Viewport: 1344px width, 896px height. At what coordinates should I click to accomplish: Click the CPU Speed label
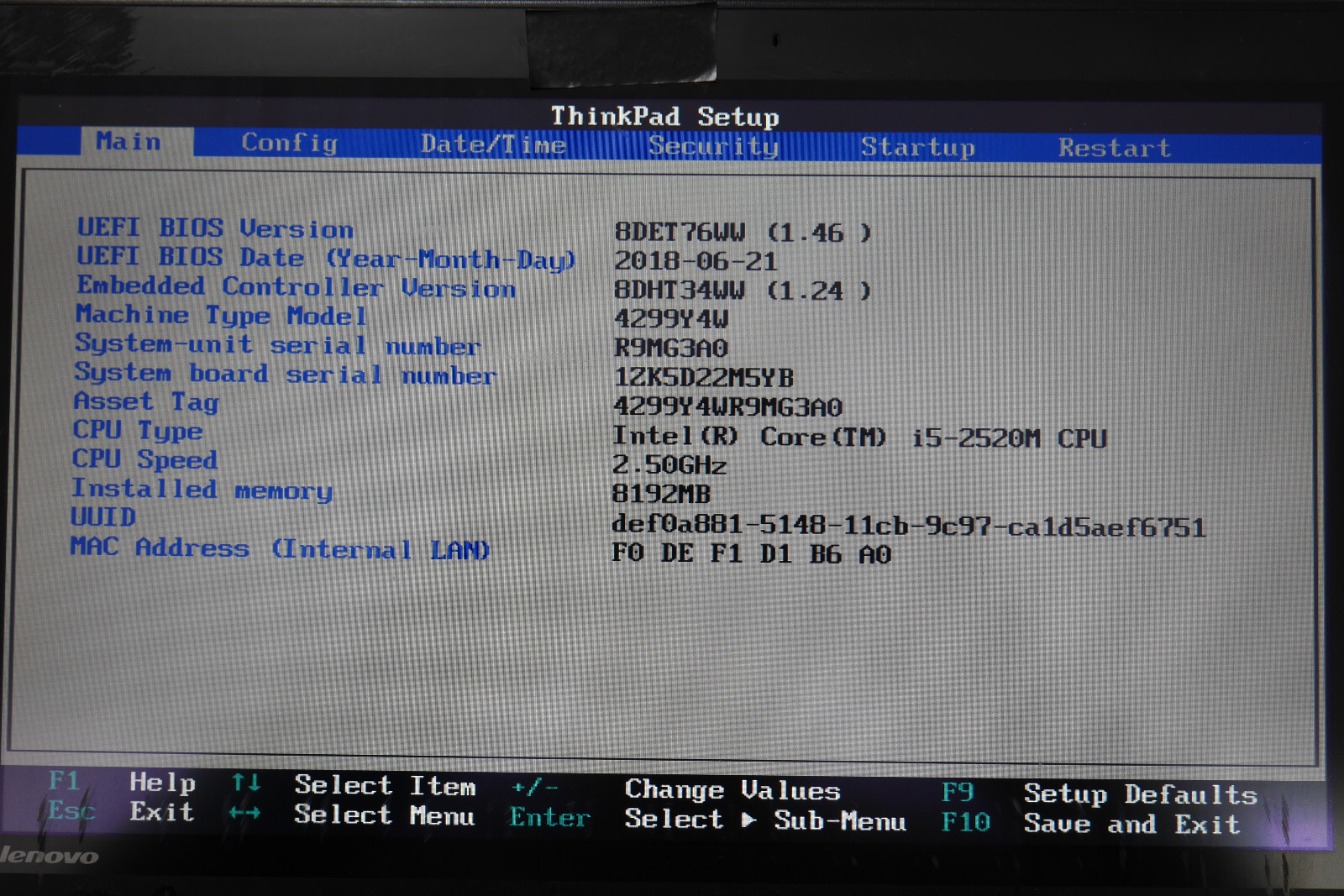pyautogui.click(x=144, y=459)
